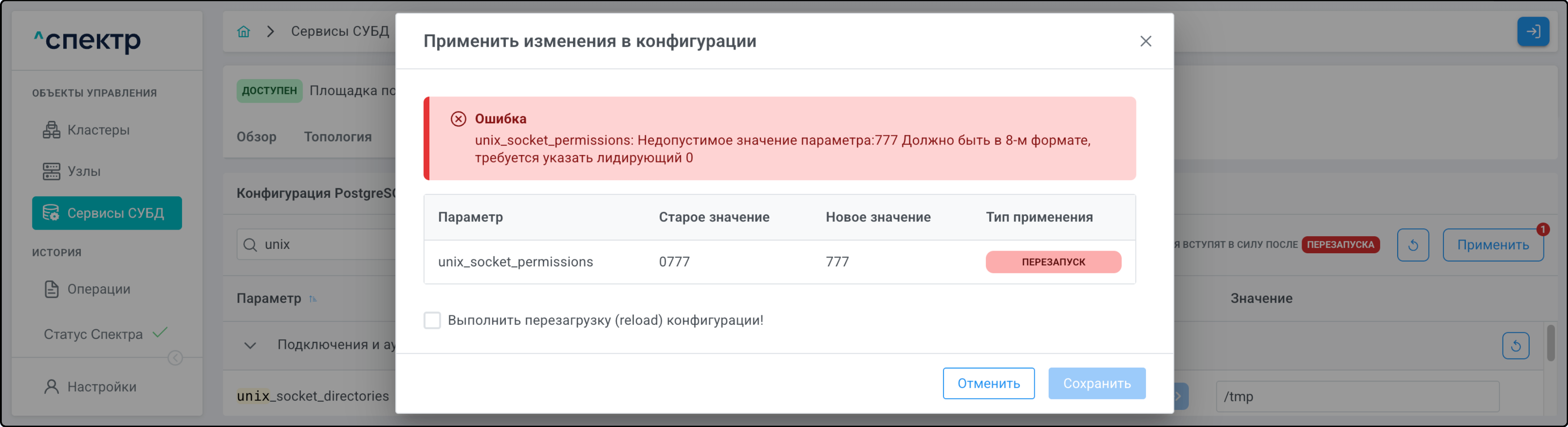1568x427 pixels.
Task: Enable the reload configuration checkbox
Action: pyautogui.click(x=432, y=320)
